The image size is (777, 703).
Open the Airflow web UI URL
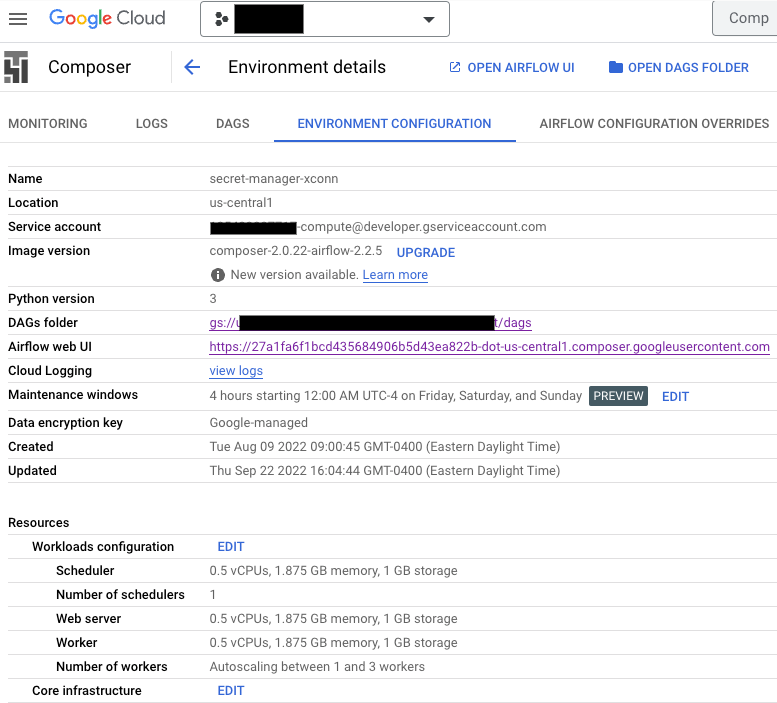pos(489,347)
